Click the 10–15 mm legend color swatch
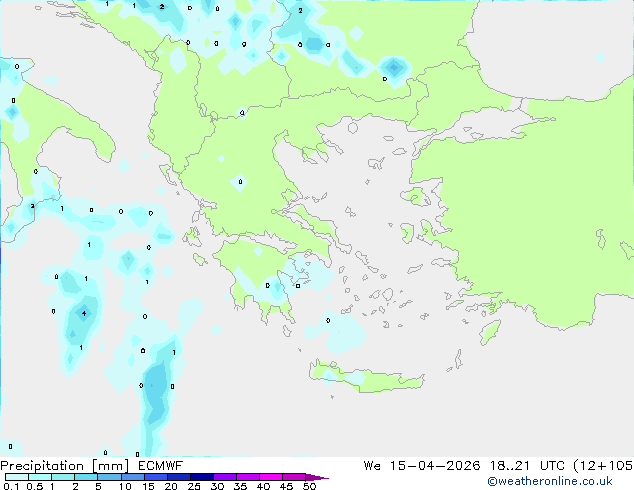Image resolution: width=634 pixels, height=490 pixels. (x=133, y=477)
